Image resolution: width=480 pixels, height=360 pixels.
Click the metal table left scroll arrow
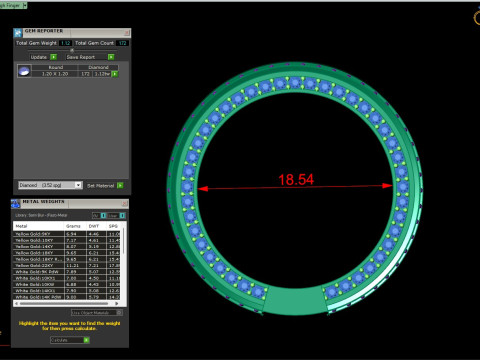tap(16, 304)
